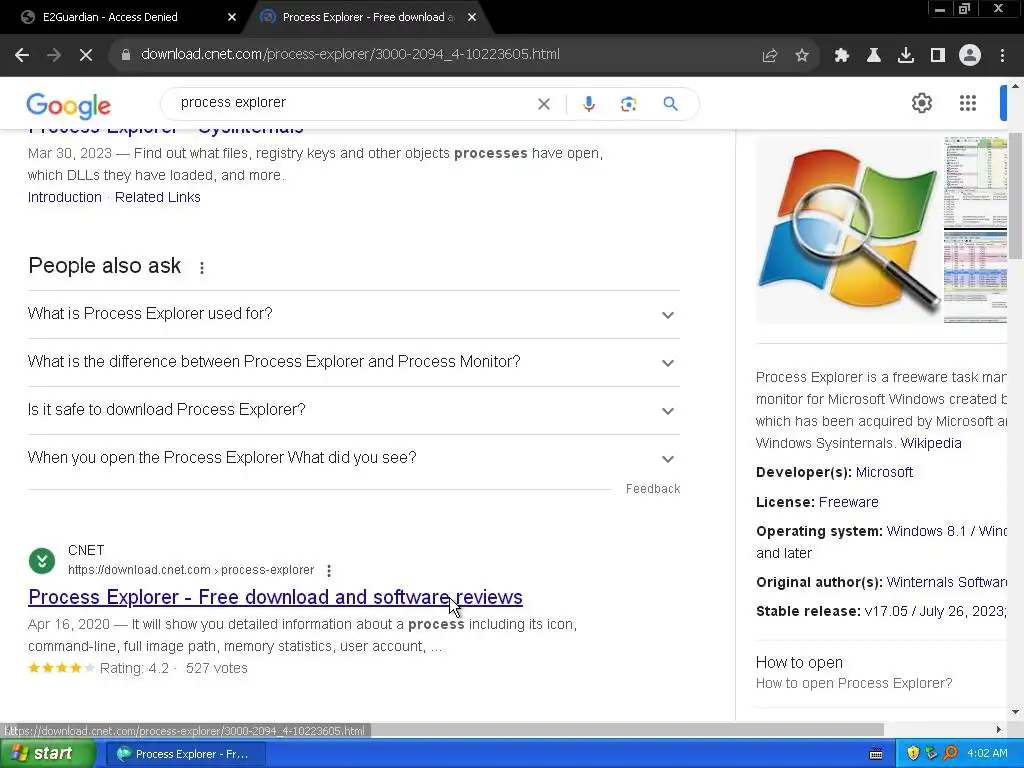This screenshot has height=768, width=1024.
Task: Click the CNET favicon icon
Action: (x=42, y=561)
